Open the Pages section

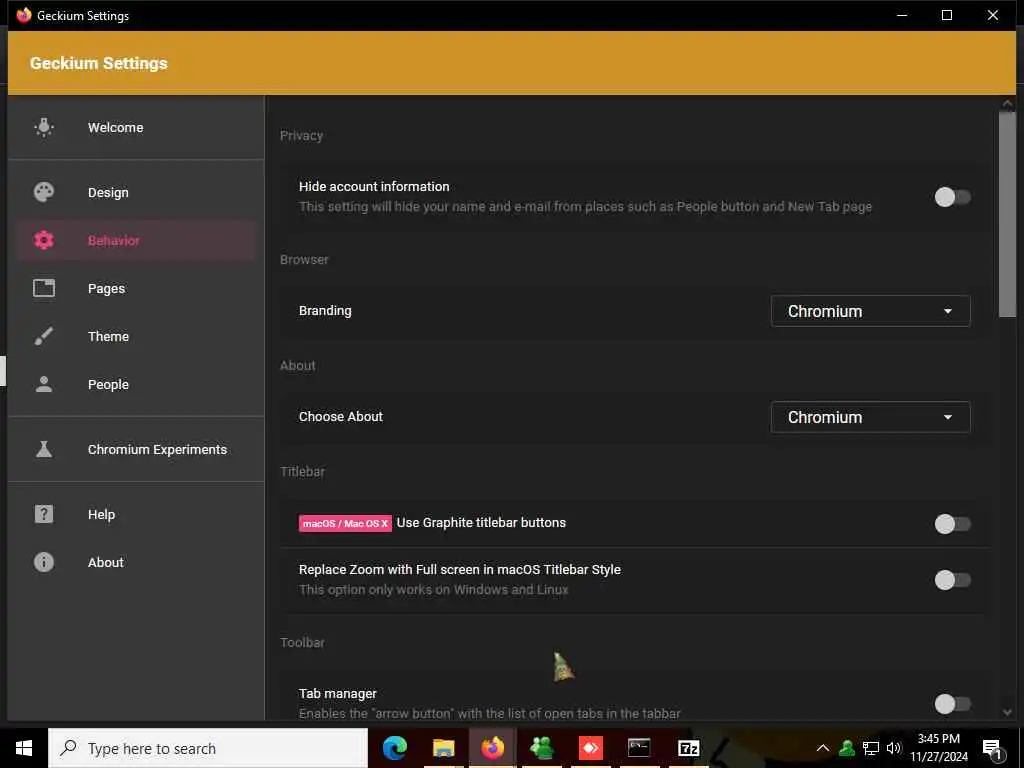coord(136,288)
